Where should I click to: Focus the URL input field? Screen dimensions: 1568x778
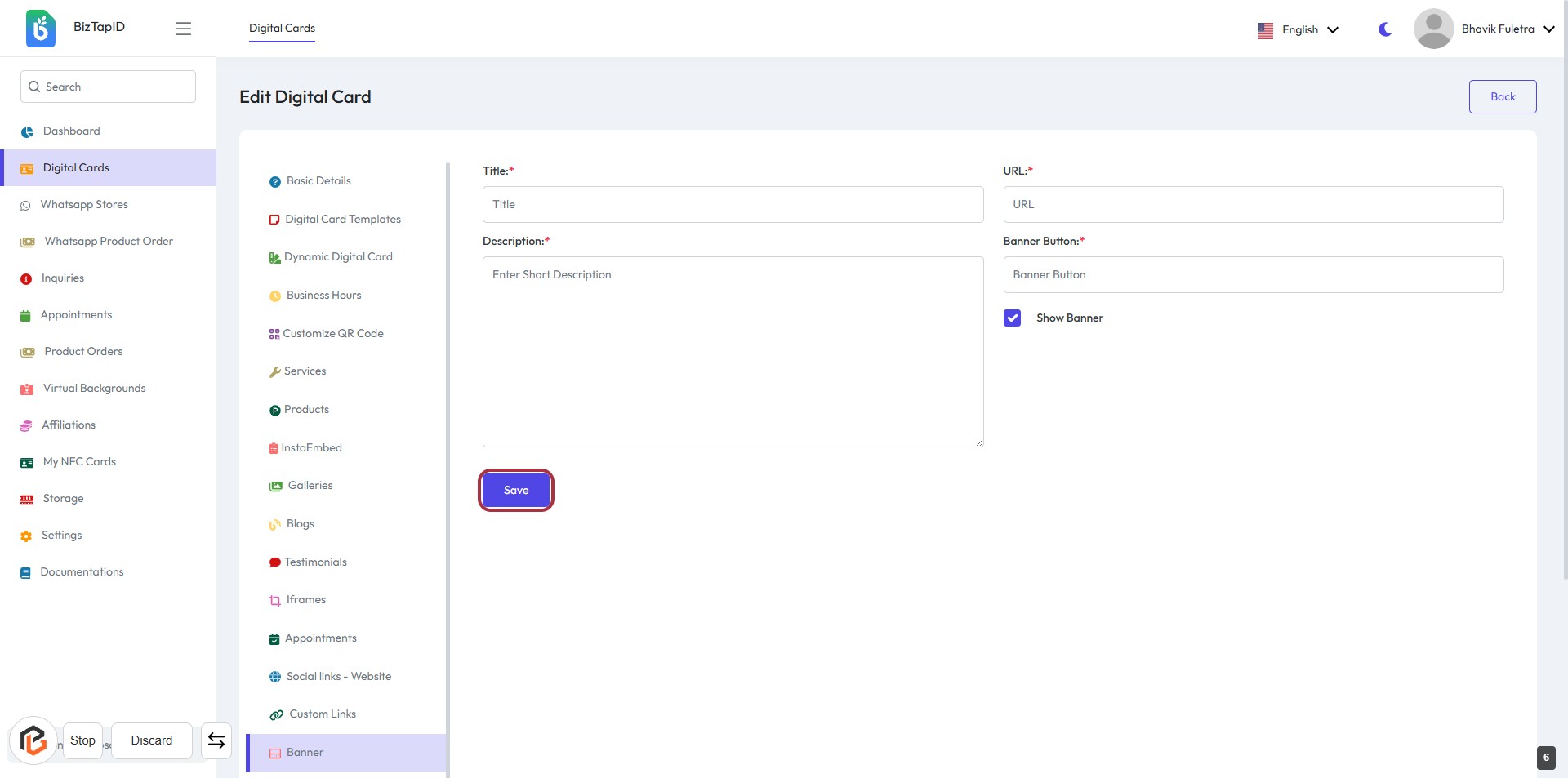[x=1253, y=204]
